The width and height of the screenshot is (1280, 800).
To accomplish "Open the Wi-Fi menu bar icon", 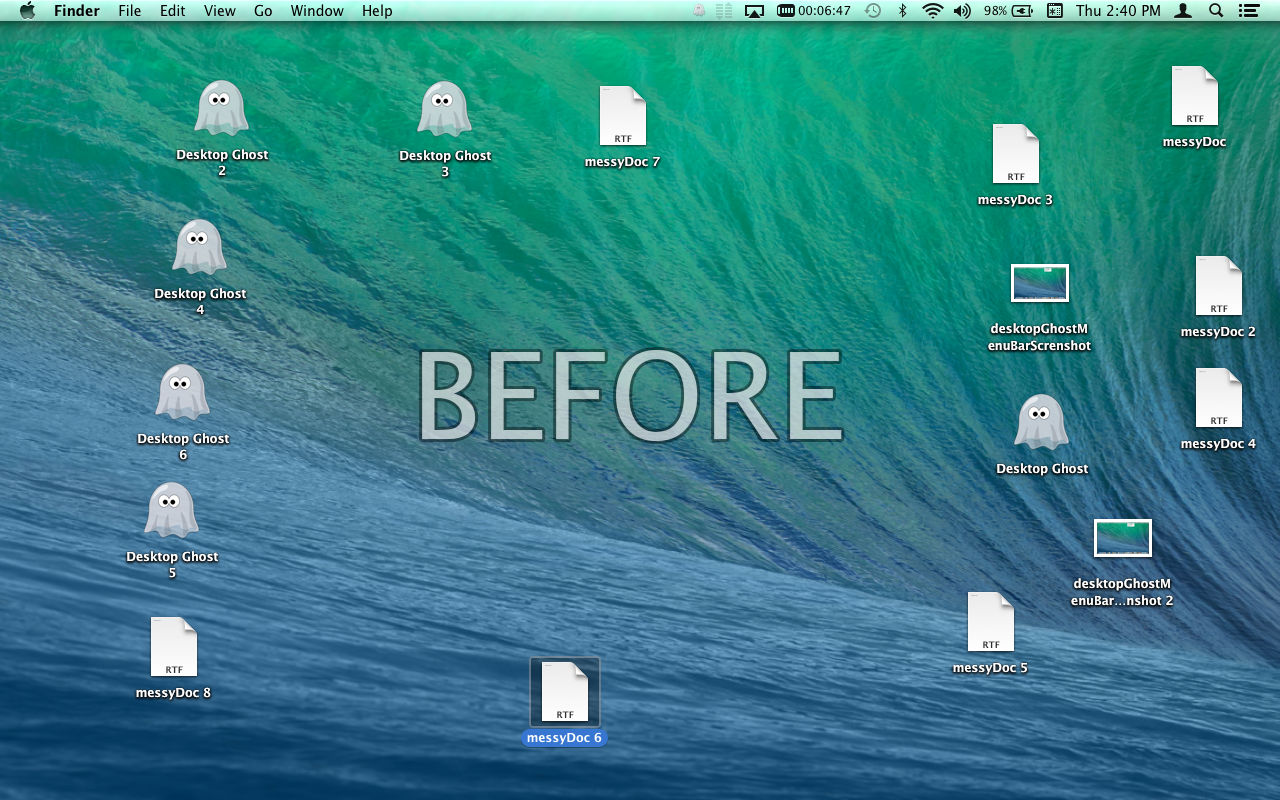I will click(933, 11).
